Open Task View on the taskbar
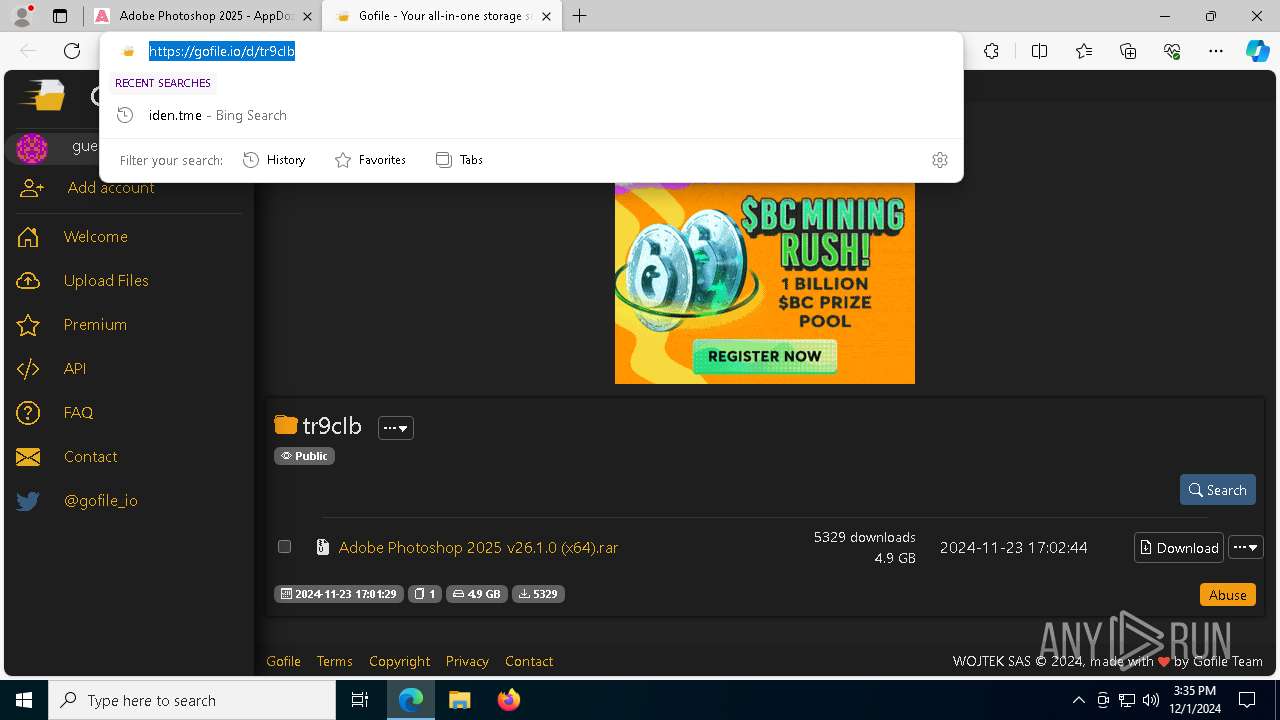Screen dimensions: 1280x720 [360, 700]
